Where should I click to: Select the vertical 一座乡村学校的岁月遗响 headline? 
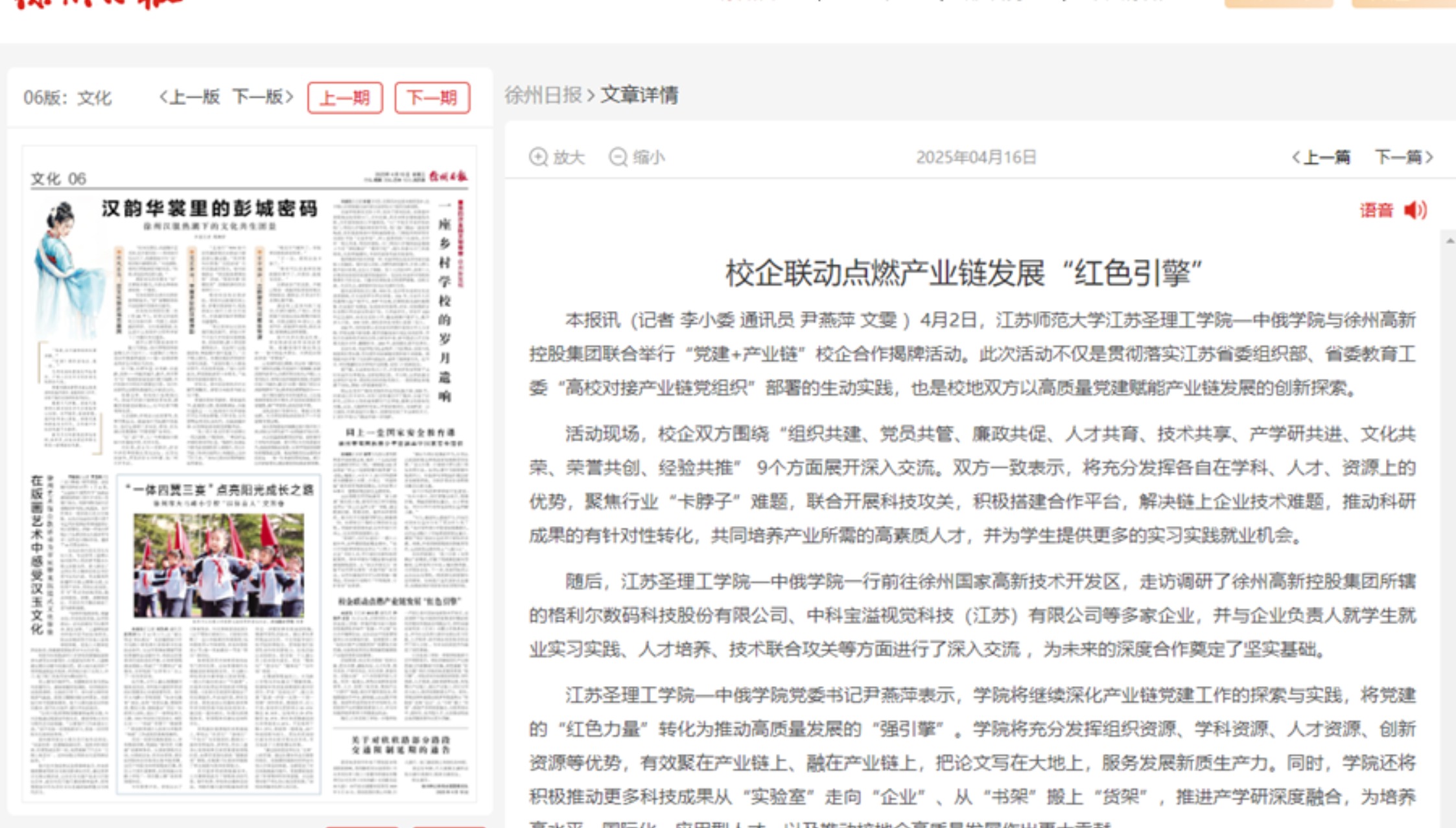point(445,301)
